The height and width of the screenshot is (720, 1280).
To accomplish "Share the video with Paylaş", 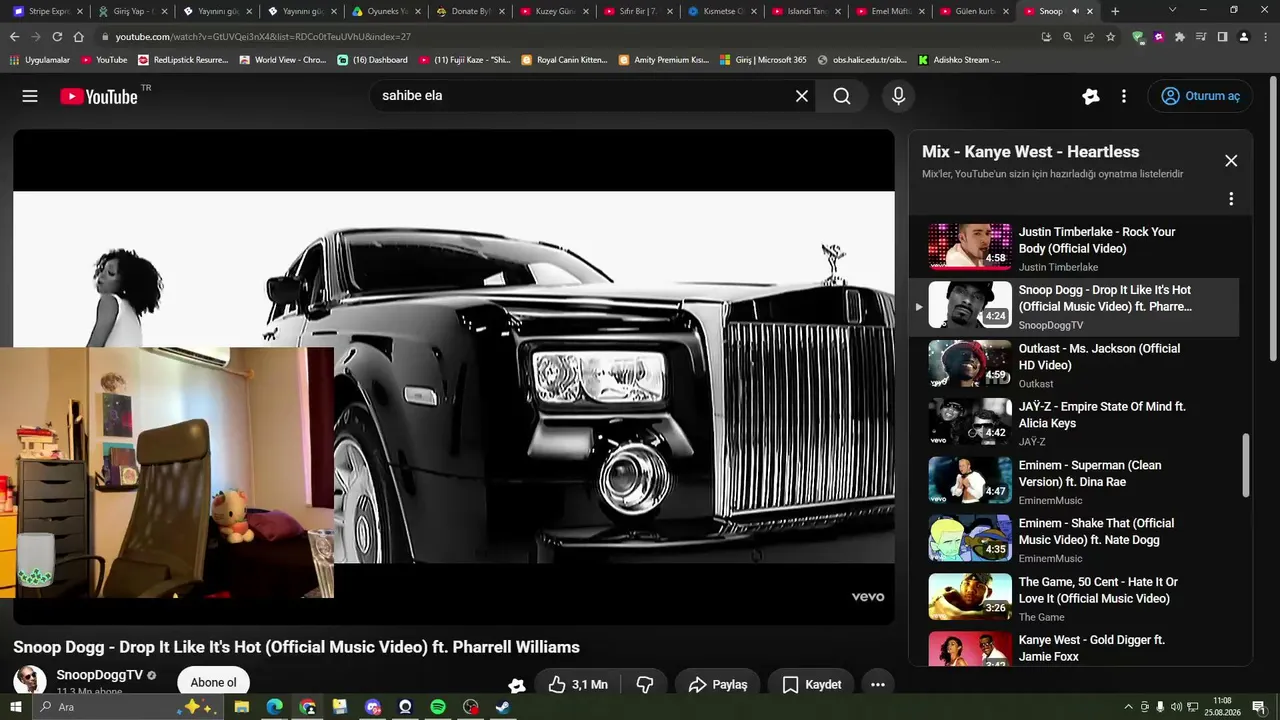I will click(717, 685).
